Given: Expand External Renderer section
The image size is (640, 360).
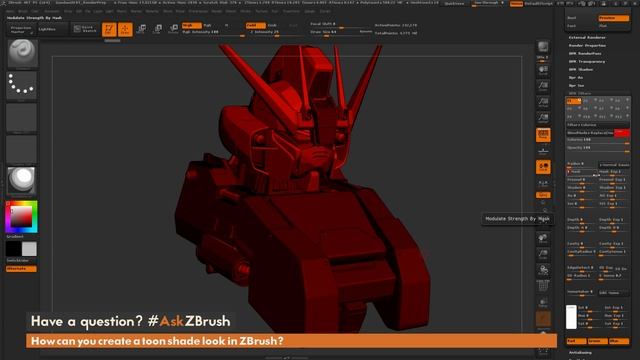Looking at the screenshot, I should tap(587, 37).
